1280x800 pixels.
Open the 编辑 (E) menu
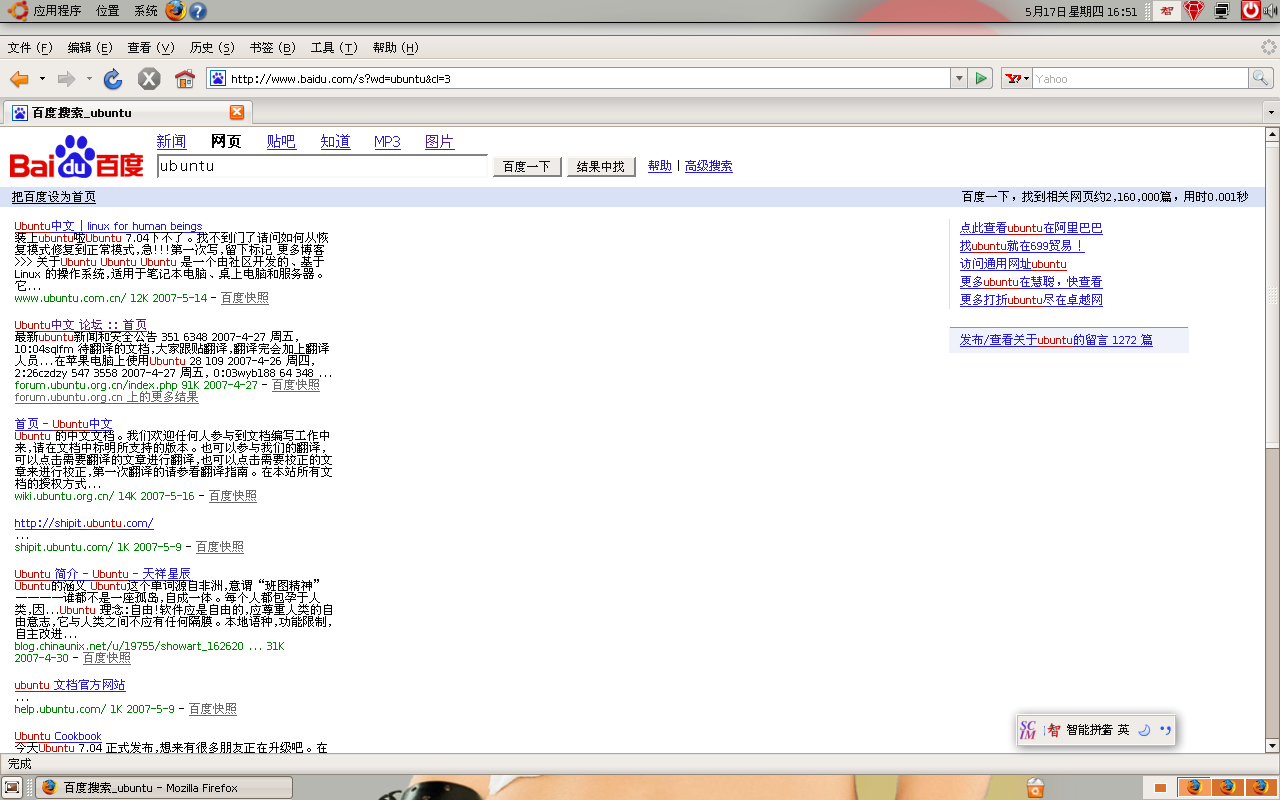click(90, 48)
